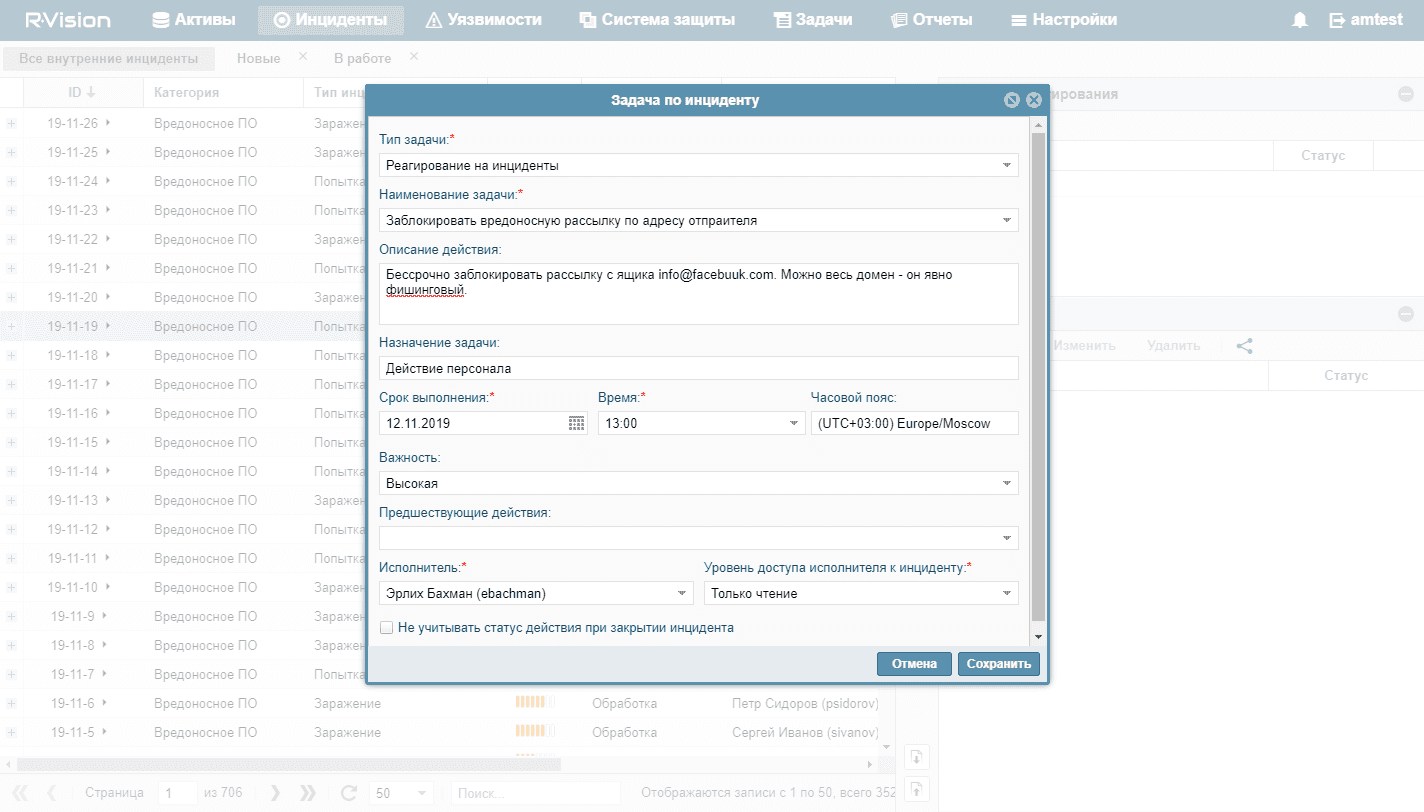Toggle 'Не учитывать статус действия' checkbox
Screen dimensions: 1424x812
click(x=387, y=628)
